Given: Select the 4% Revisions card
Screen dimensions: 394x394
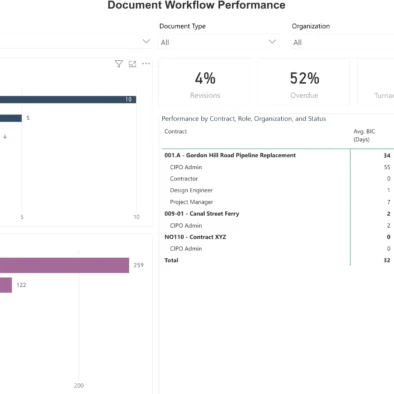Looking at the screenshot, I should click(x=205, y=83).
